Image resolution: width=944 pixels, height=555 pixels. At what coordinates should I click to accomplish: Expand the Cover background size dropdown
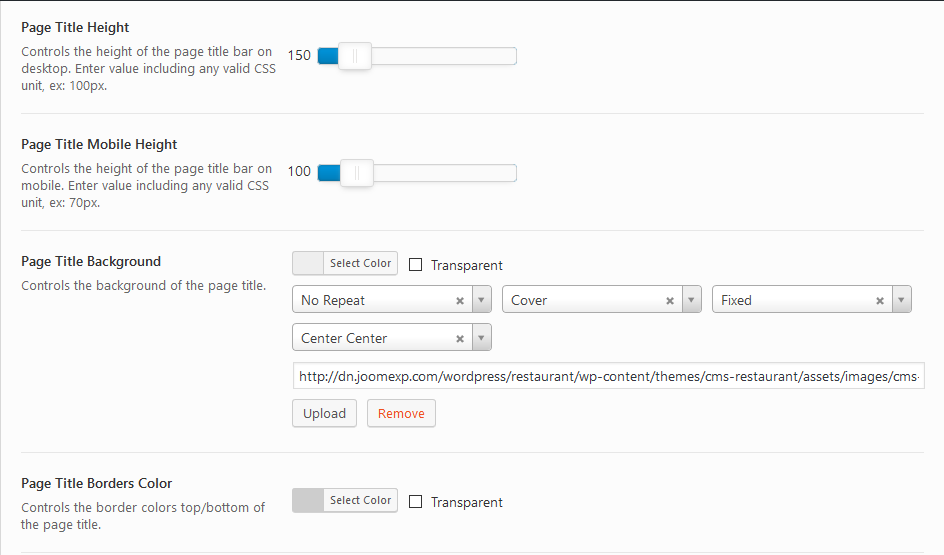(x=691, y=300)
